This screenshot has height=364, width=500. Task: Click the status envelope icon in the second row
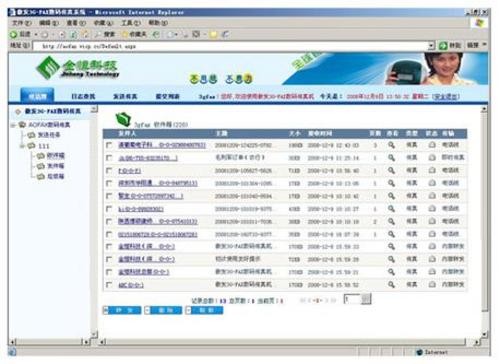(x=432, y=158)
